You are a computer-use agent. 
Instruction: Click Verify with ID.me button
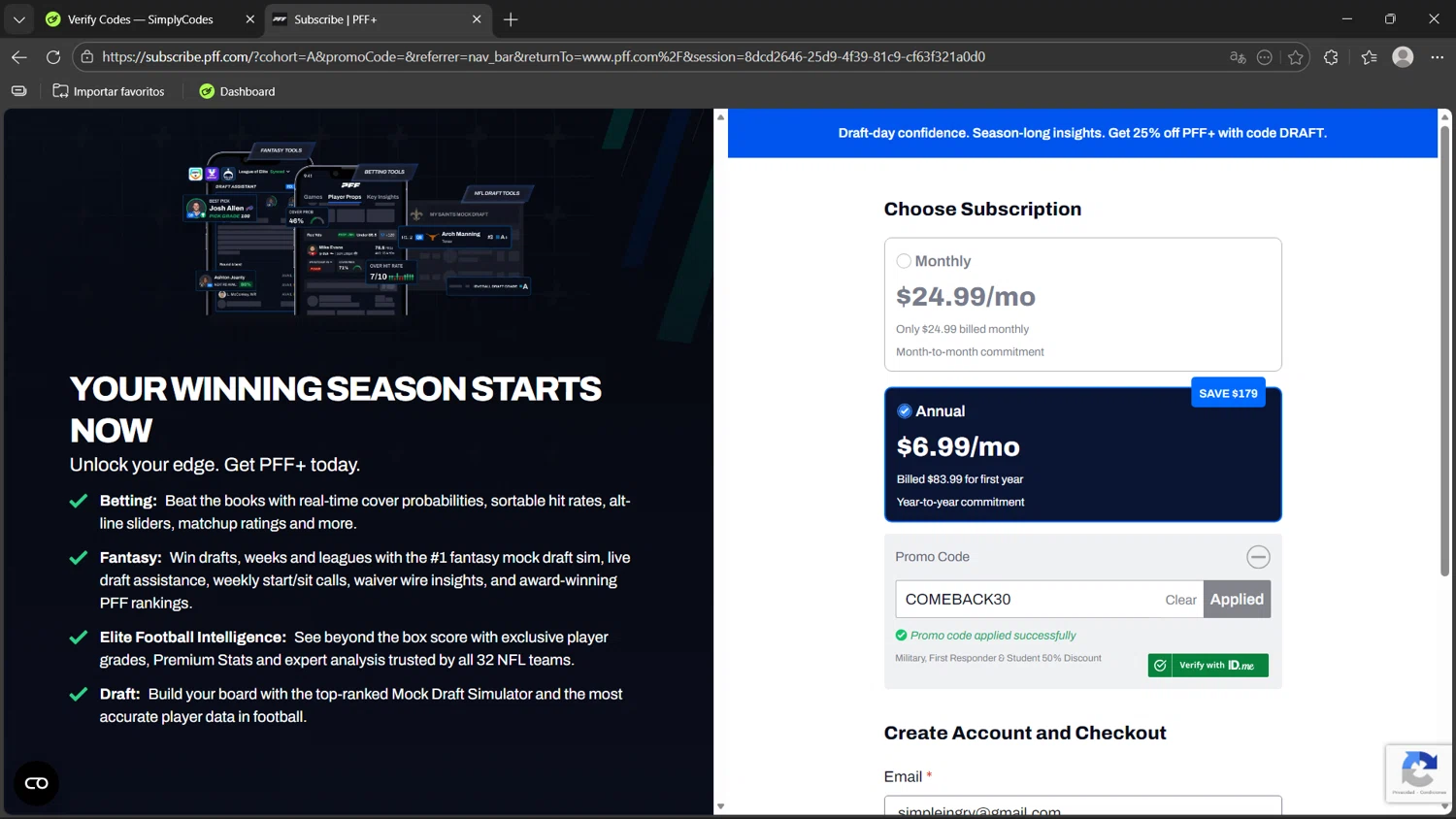pos(1208,666)
